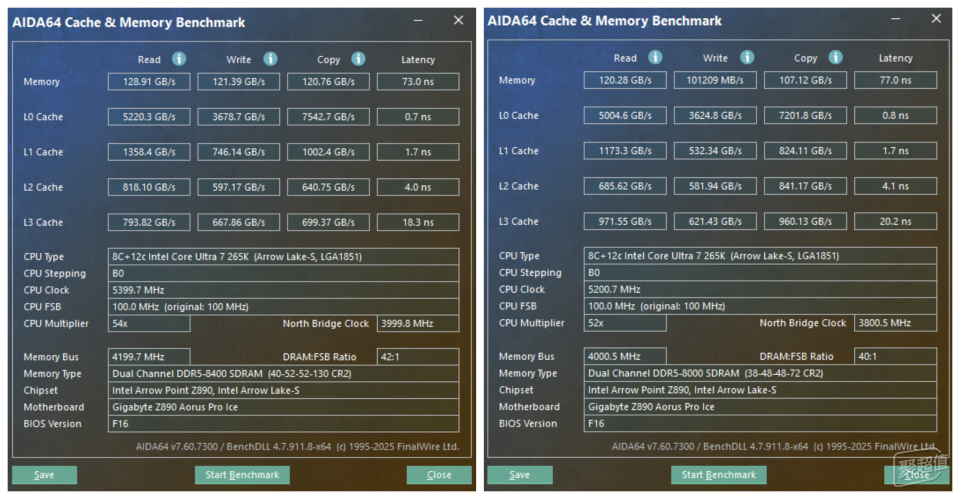Select left window CPU Stepping B0
Image resolution: width=960 pixels, height=499 pixels.
point(283,273)
